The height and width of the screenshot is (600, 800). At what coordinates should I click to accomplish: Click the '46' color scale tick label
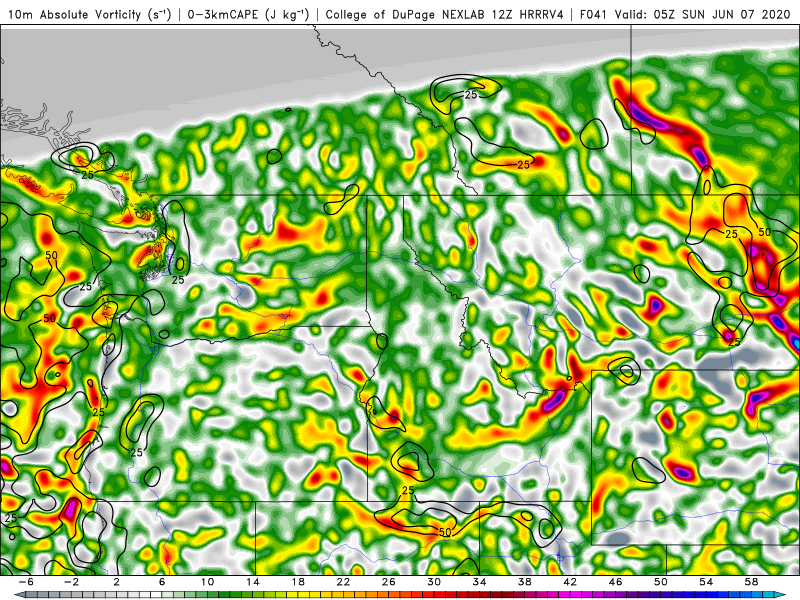[615, 582]
